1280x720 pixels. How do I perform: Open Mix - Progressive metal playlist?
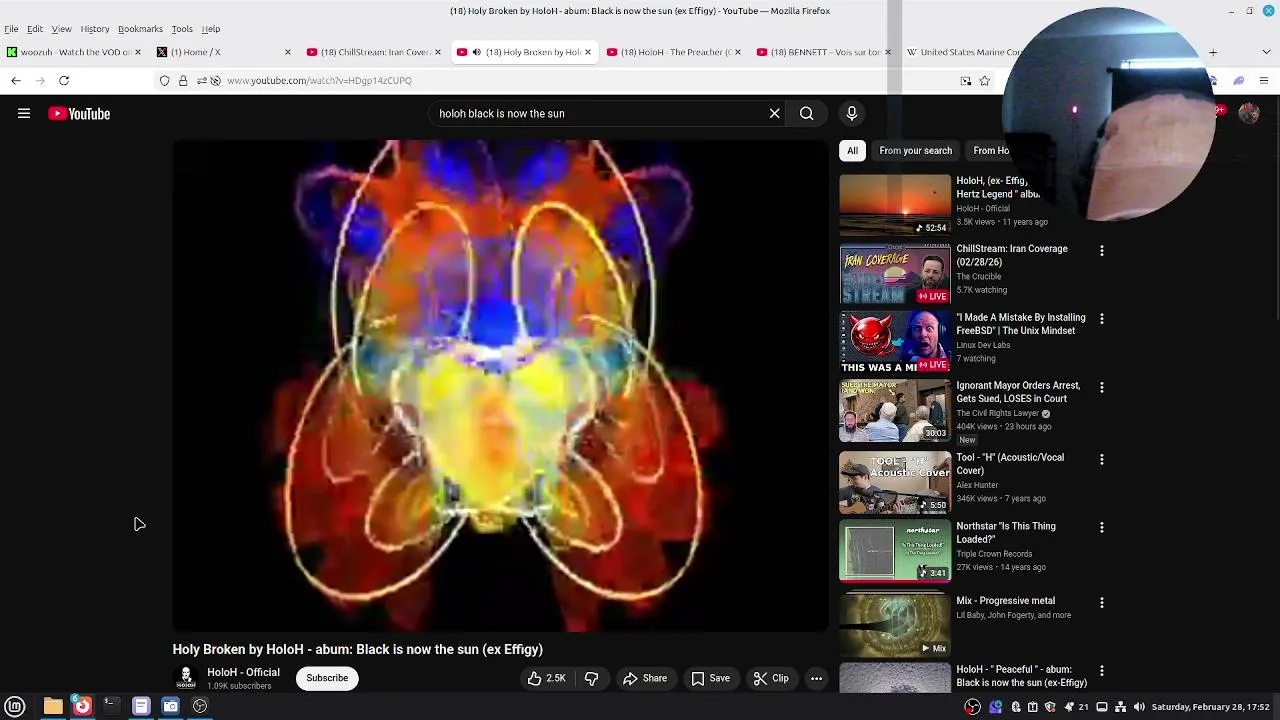pos(895,624)
